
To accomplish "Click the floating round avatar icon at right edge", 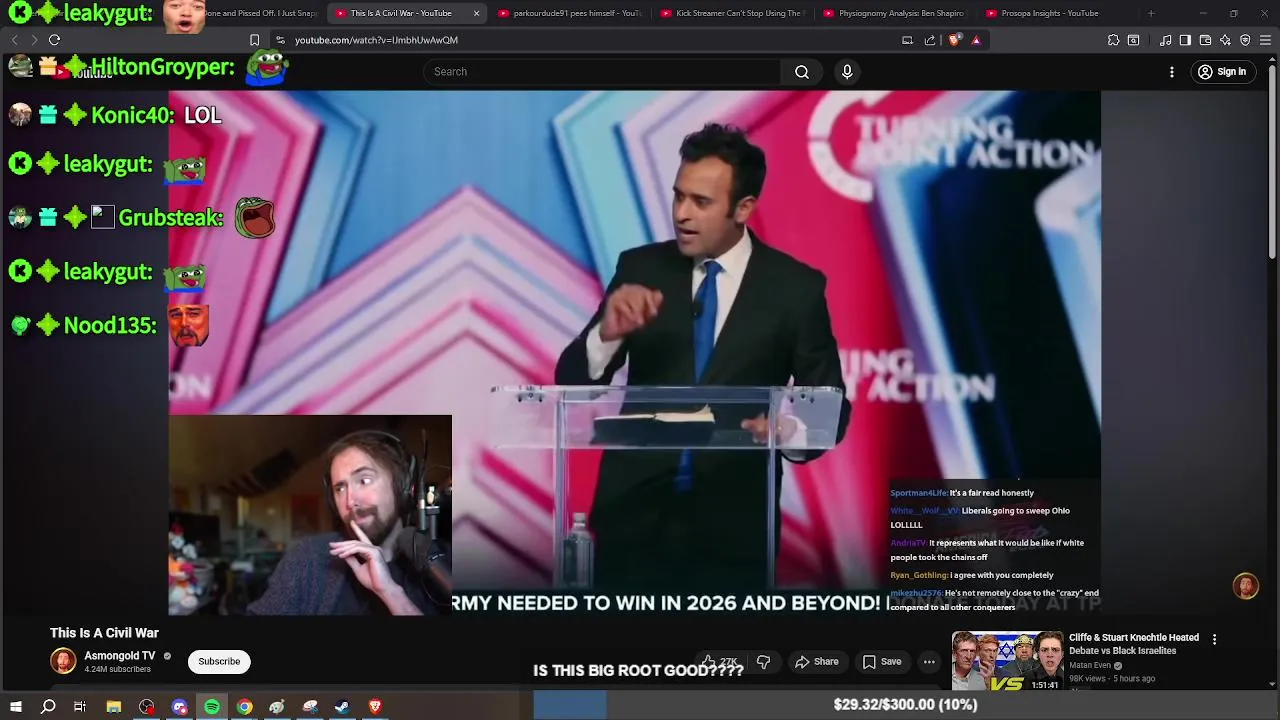I will click(x=1245, y=586).
